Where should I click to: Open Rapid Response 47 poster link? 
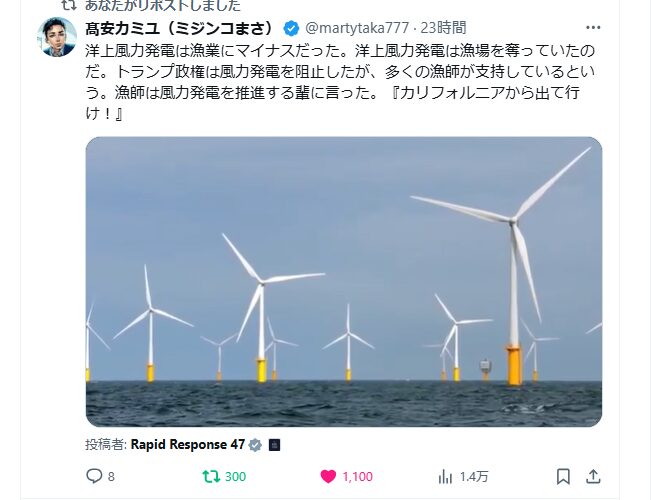[x=188, y=445]
